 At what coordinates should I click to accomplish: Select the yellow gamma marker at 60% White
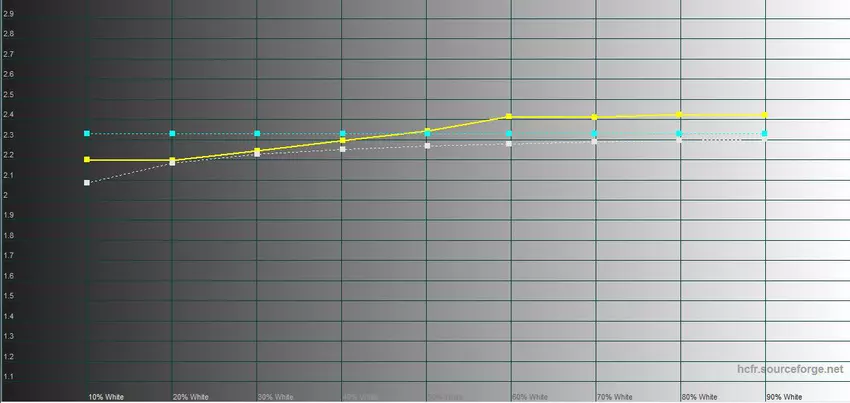(x=509, y=117)
